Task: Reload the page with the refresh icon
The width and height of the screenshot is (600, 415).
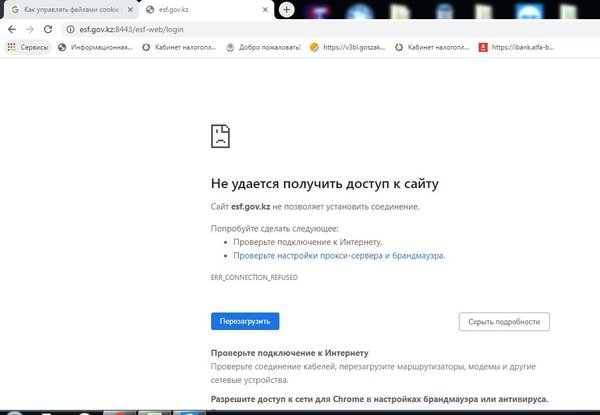Action: click(x=48, y=29)
